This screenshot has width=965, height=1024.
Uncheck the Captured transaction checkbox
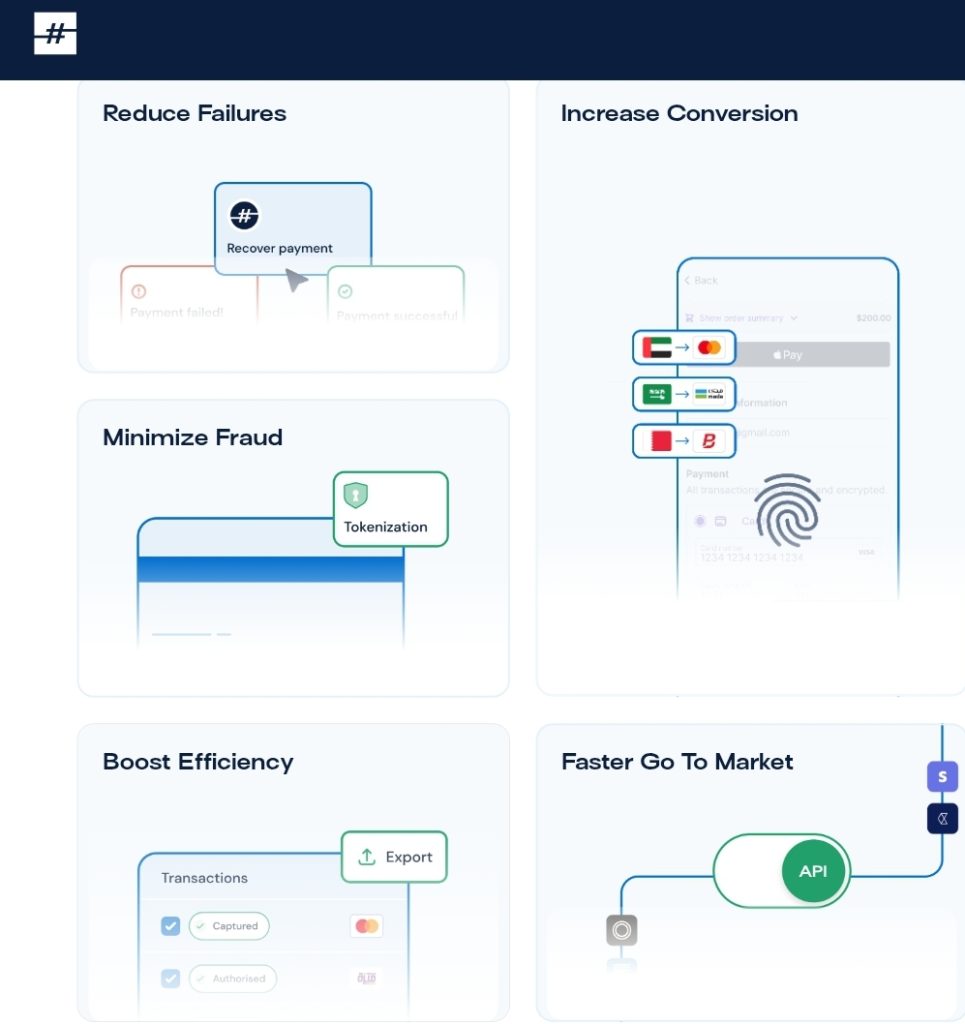[170, 926]
